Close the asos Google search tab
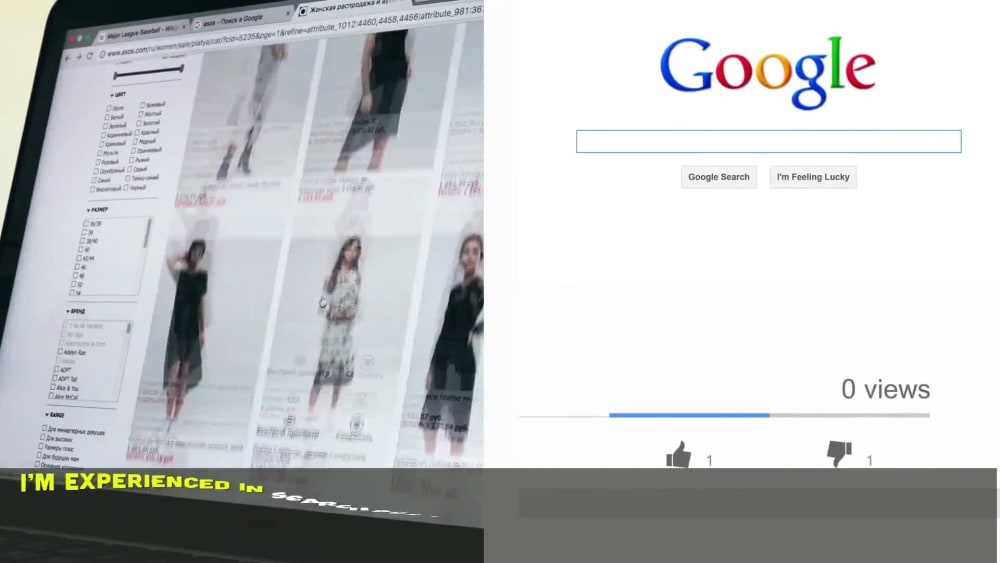Viewport: 1000px width, 563px height. click(x=288, y=13)
